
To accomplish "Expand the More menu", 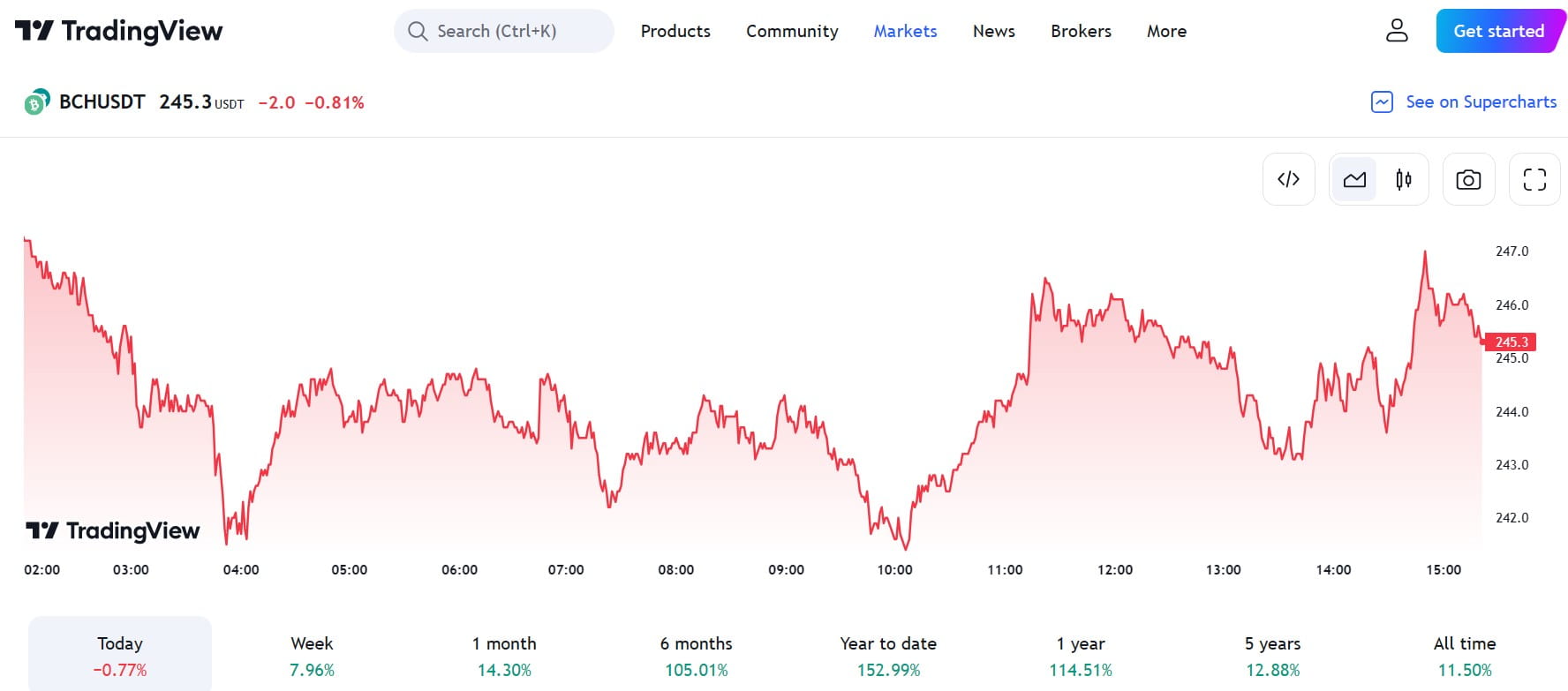I will click(1166, 31).
